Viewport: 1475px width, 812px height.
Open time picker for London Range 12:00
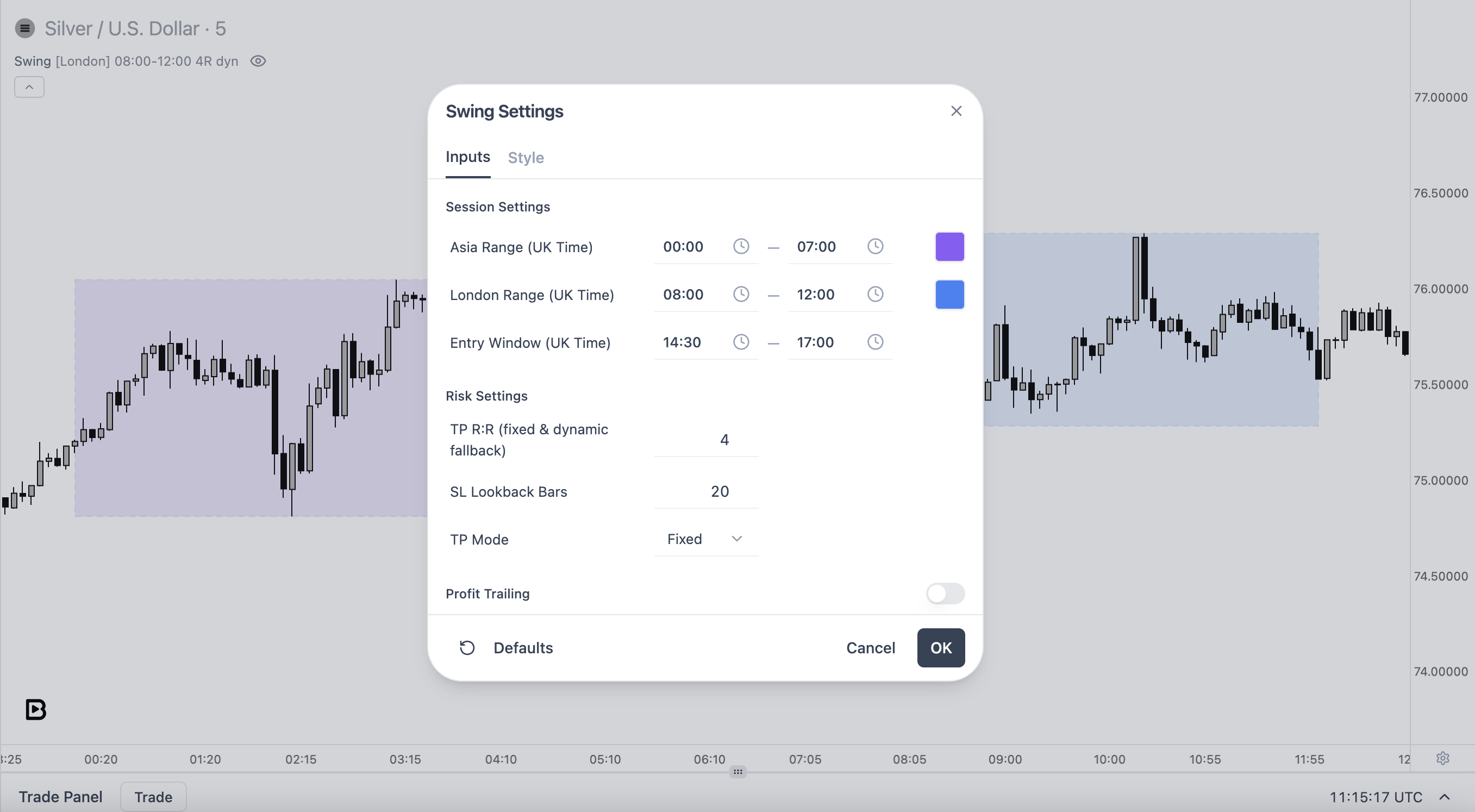(x=875, y=295)
